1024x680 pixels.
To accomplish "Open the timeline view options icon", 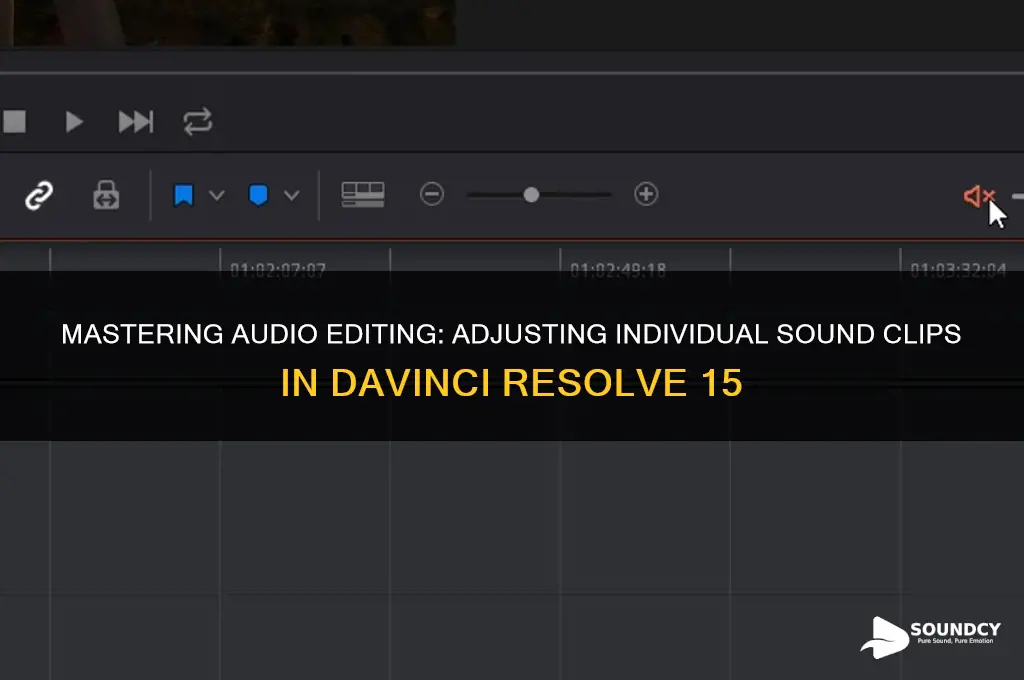I will coord(362,195).
